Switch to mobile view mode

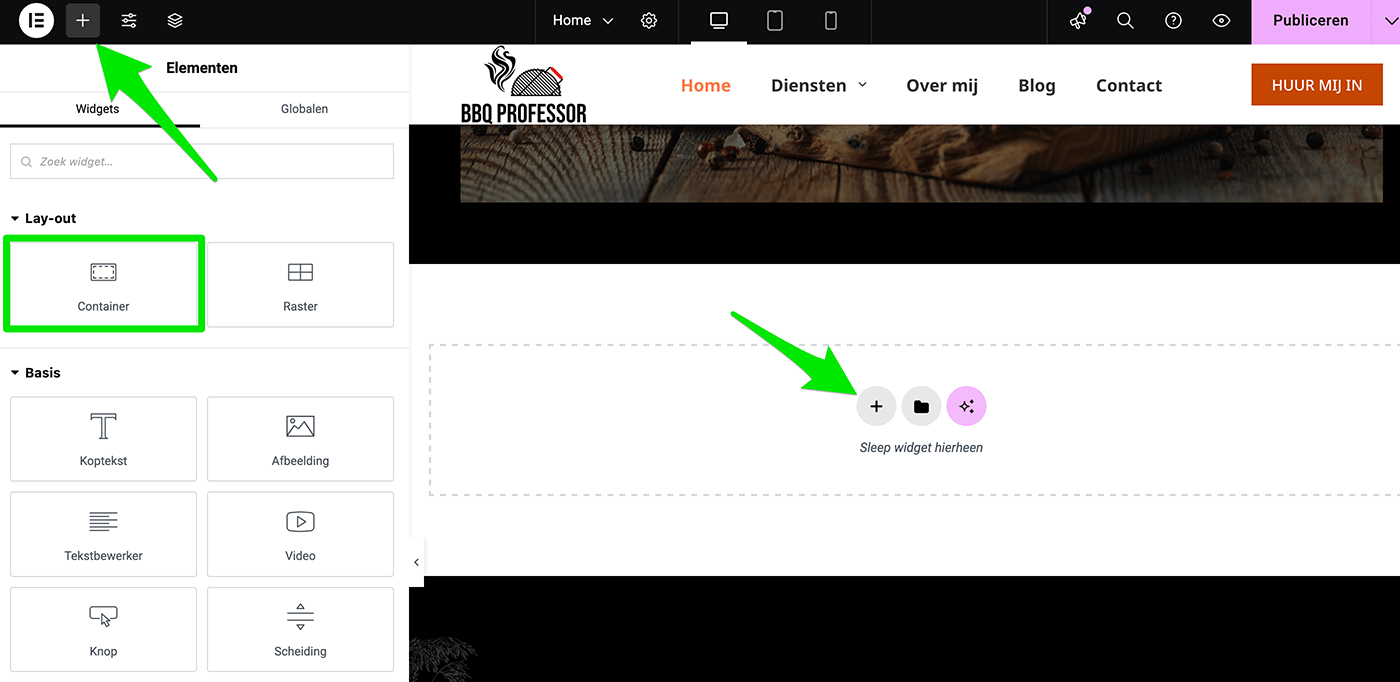click(830, 21)
